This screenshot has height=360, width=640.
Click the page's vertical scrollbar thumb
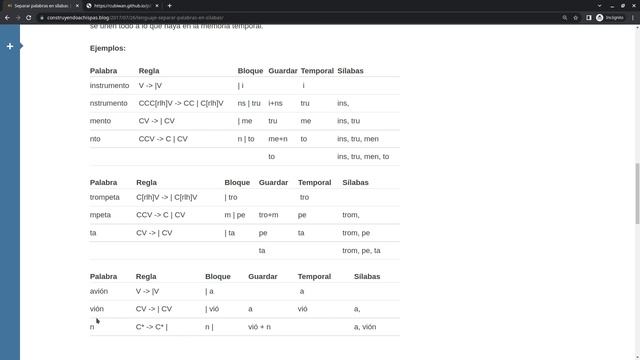tap(637, 193)
